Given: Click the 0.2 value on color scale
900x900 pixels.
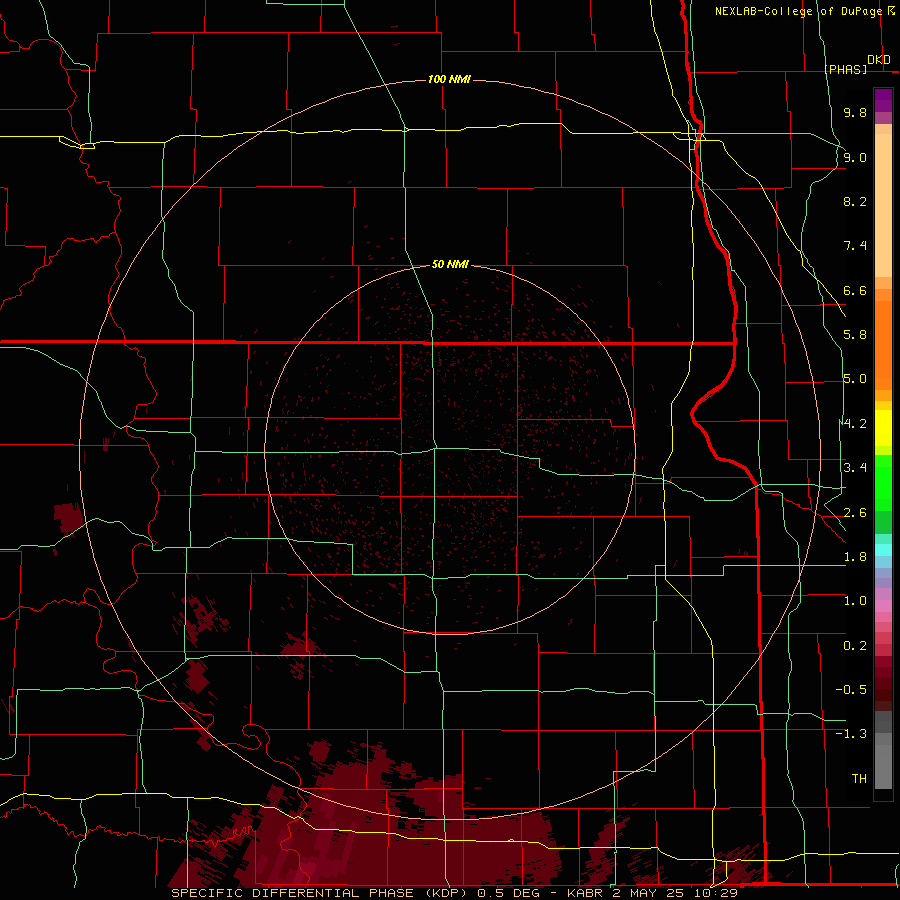Looking at the screenshot, I should point(855,646).
